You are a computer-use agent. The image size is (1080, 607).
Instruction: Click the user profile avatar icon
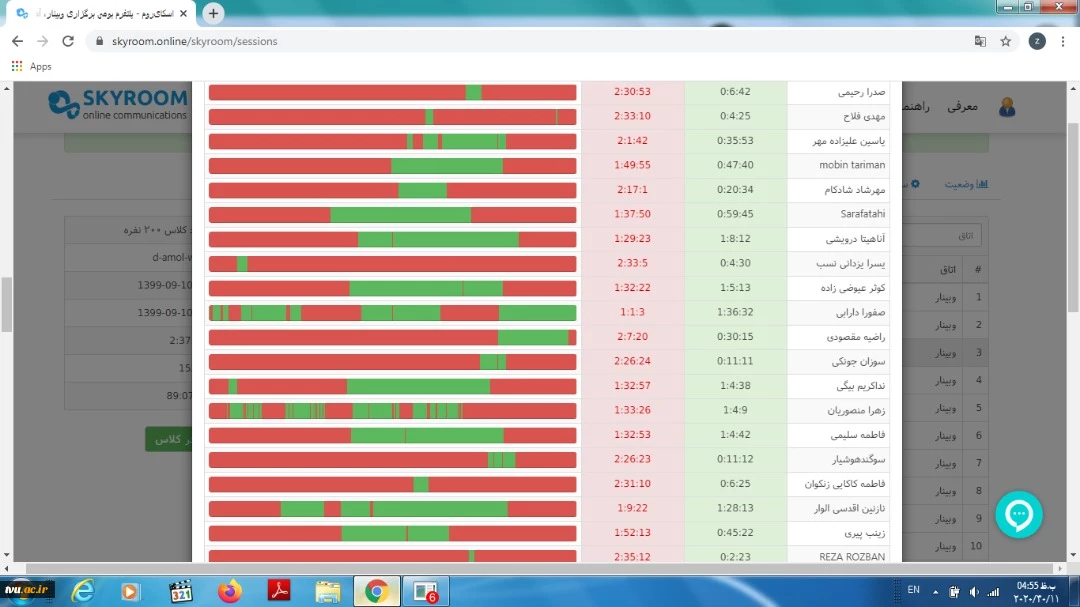pyautogui.click(x=1007, y=107)
